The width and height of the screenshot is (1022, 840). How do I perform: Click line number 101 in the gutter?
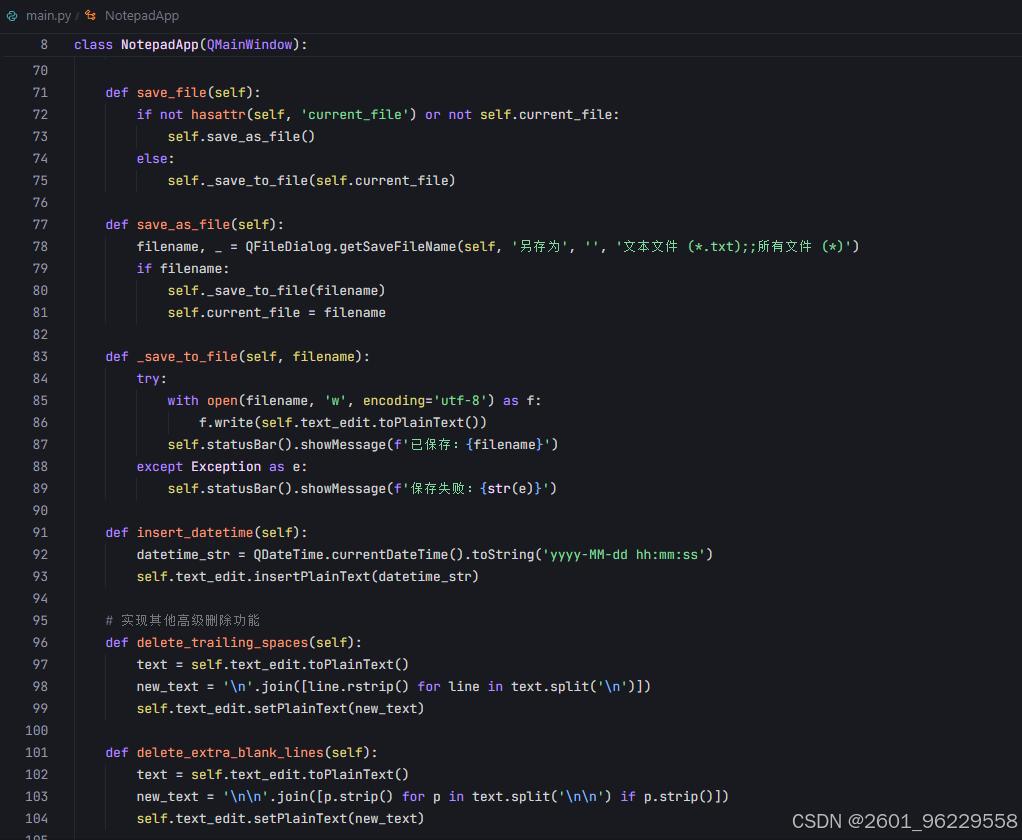pos(36,753)
